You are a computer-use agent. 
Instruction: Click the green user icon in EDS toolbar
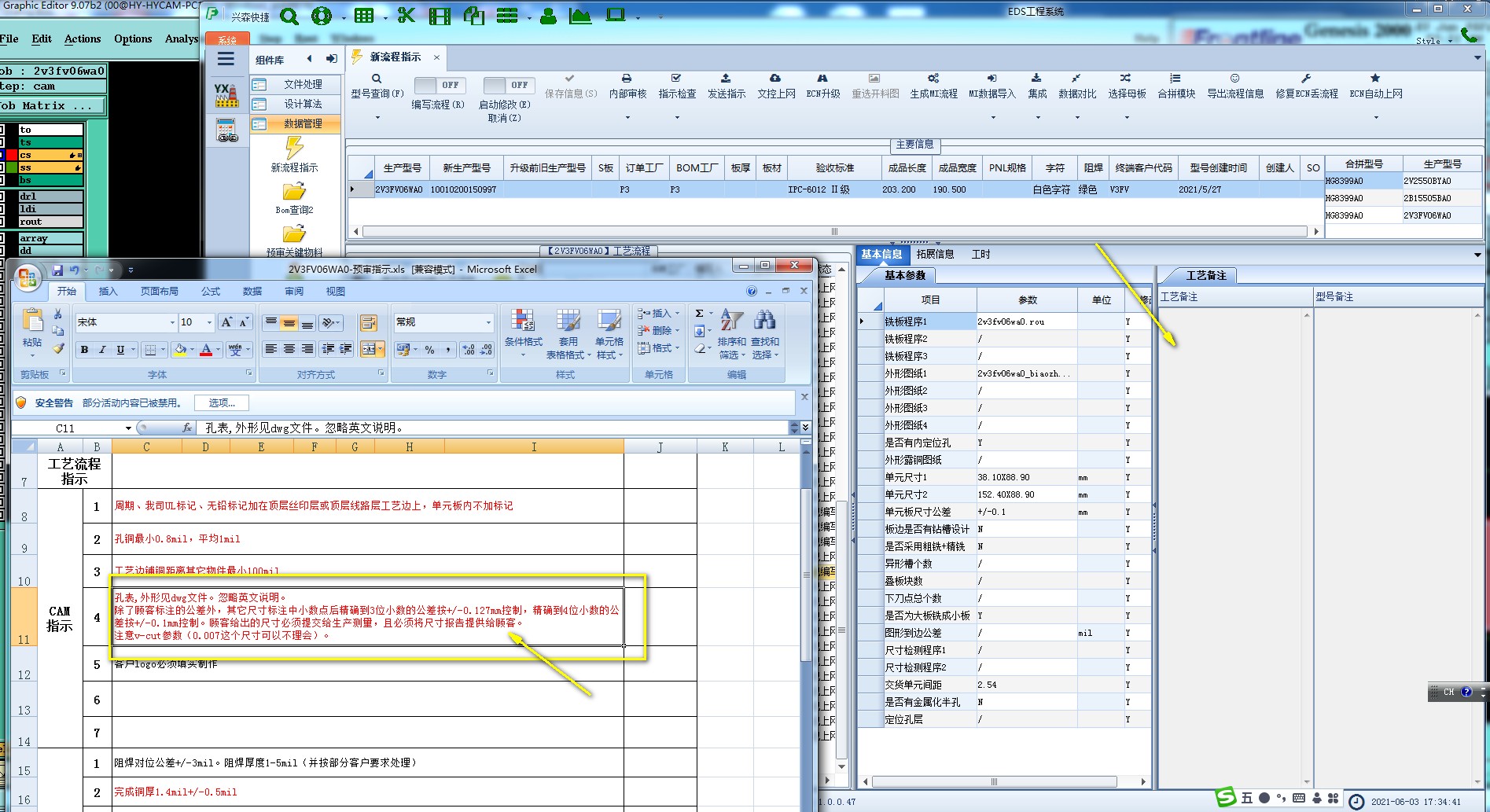[x=549, y=16]
